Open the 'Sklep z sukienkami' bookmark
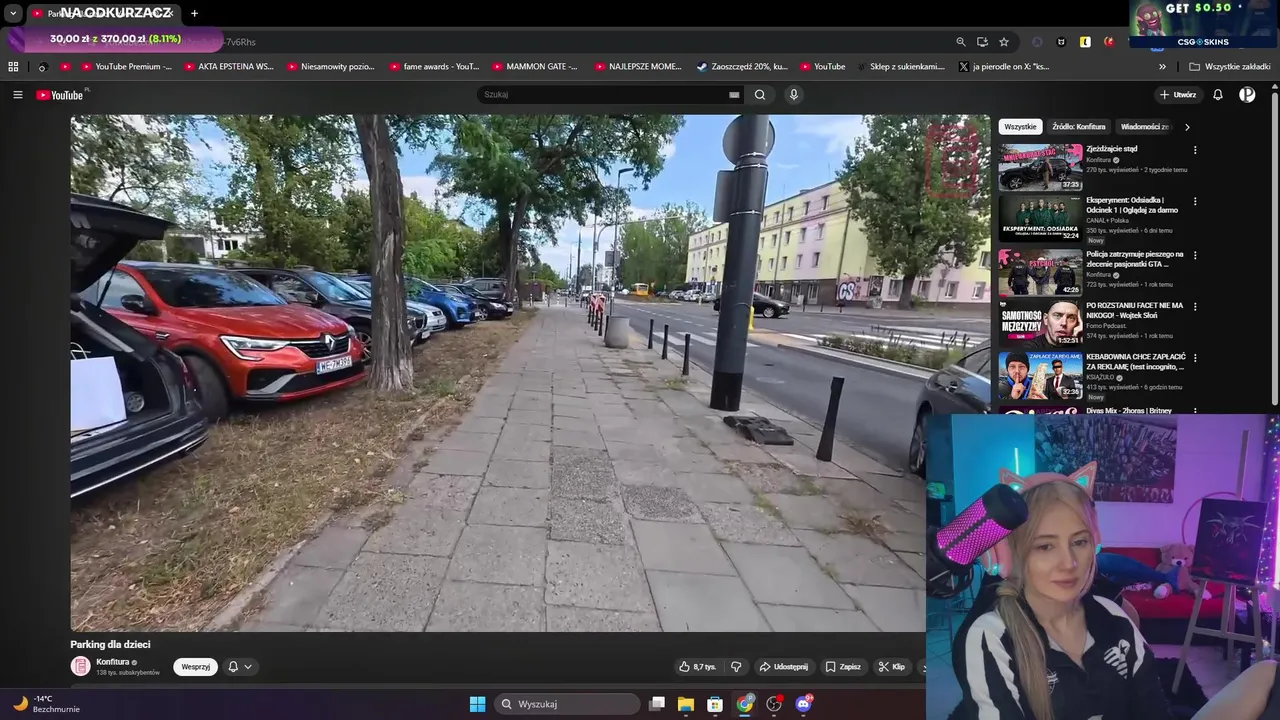 coord(899,67)
